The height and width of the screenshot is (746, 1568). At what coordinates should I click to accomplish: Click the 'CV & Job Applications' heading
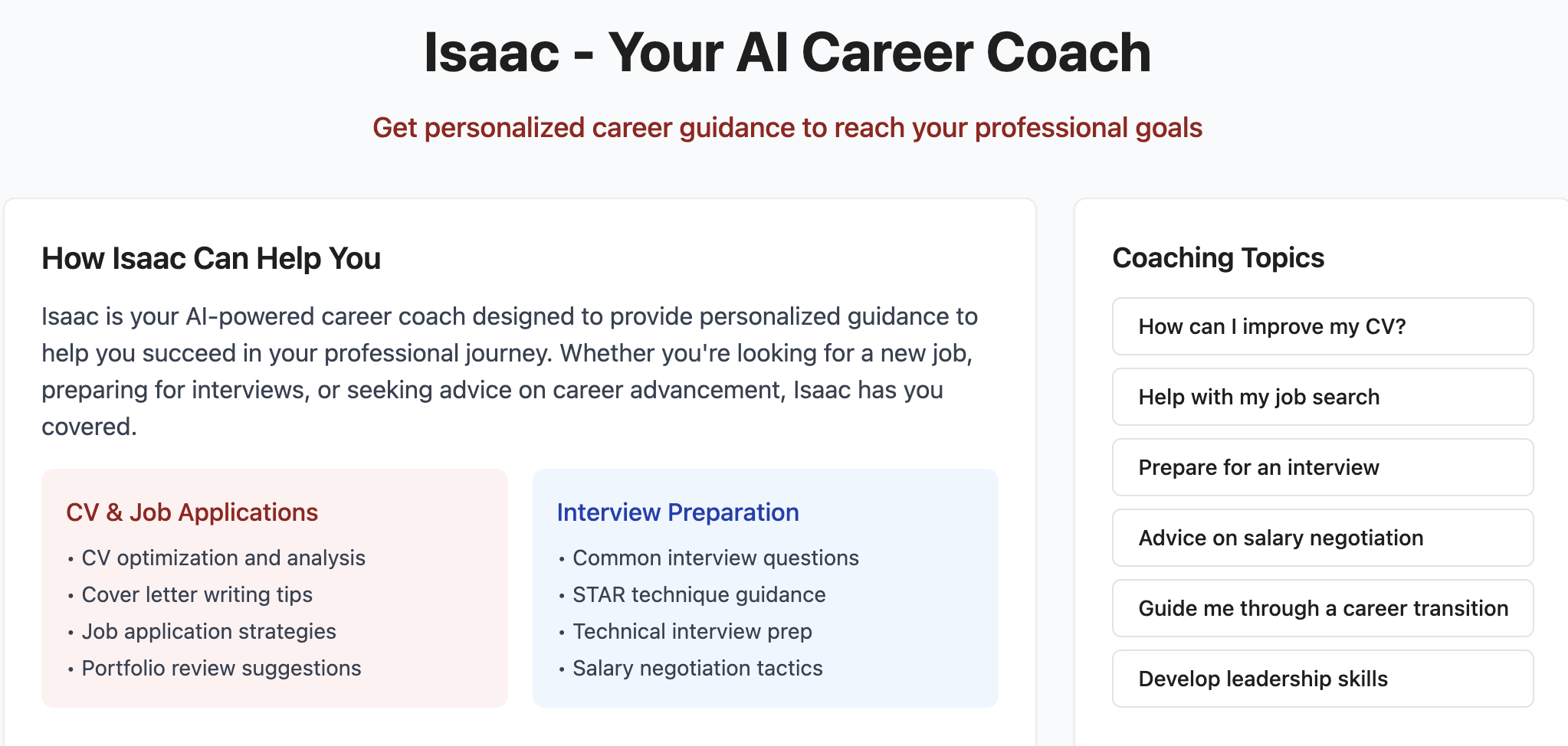coord(192,512)
